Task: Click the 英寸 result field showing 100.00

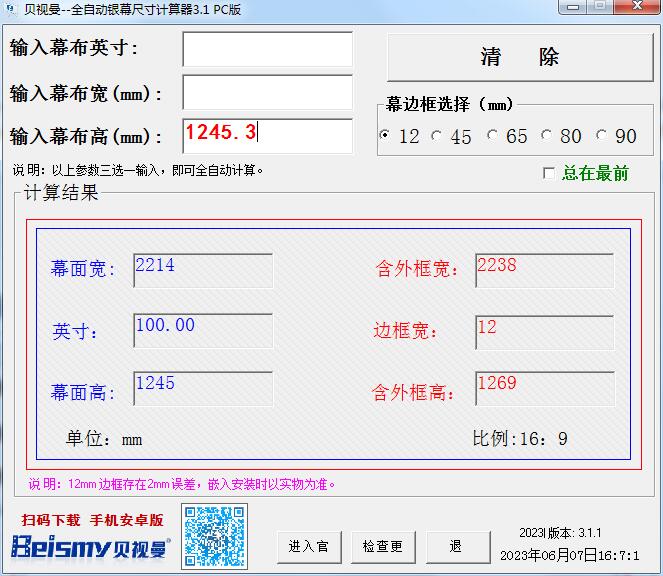Action: 203,331
